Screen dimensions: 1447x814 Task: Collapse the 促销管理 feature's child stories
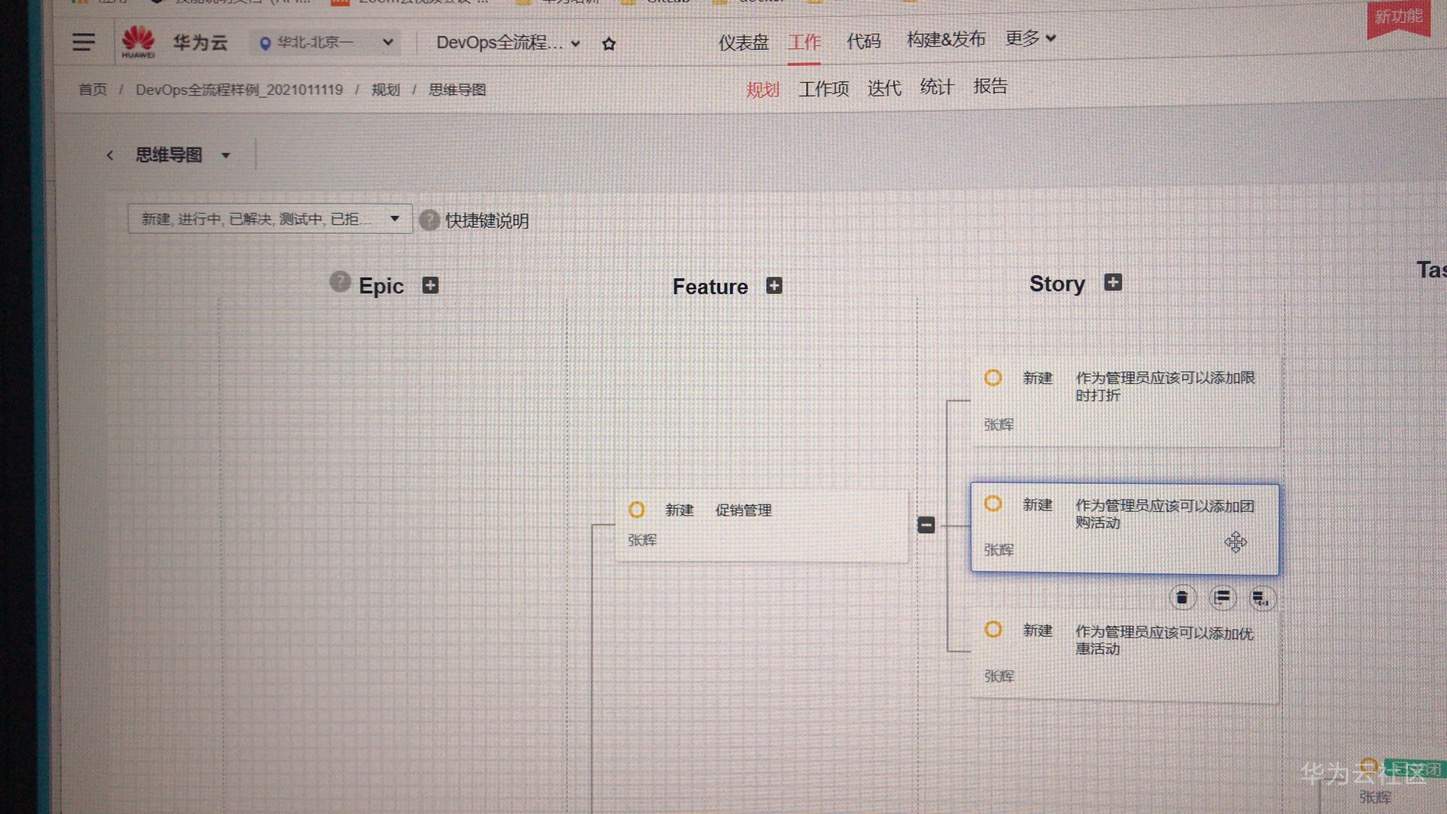[x=926, y=525]
